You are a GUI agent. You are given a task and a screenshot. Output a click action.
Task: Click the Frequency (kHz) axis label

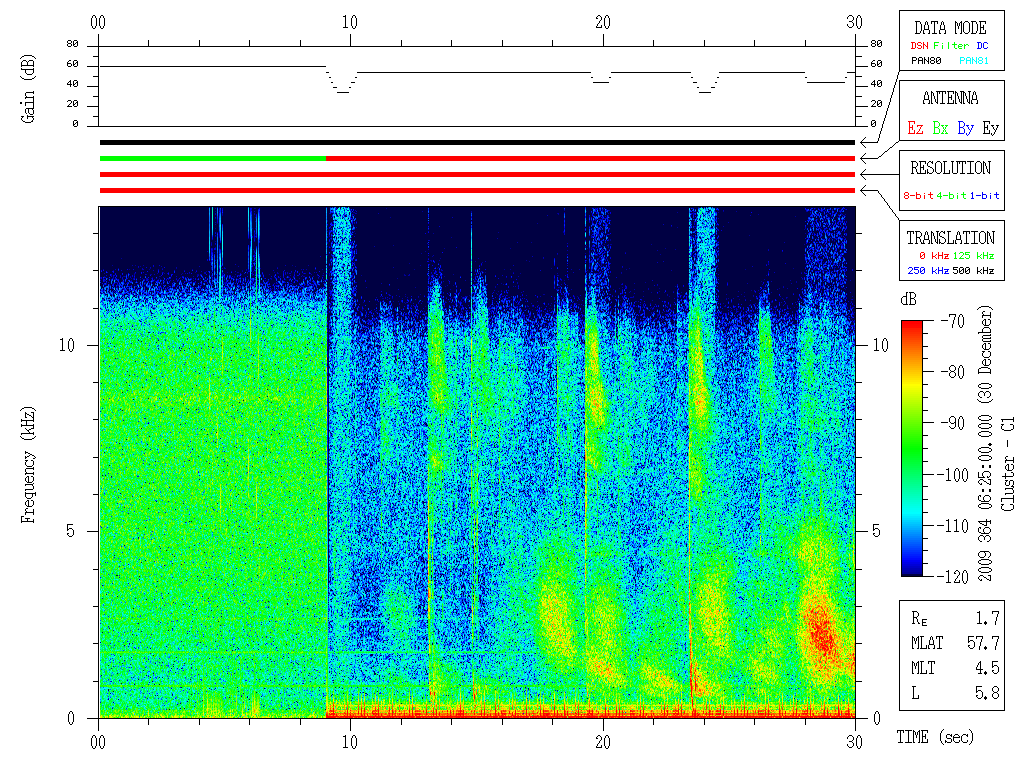point(27,465)
